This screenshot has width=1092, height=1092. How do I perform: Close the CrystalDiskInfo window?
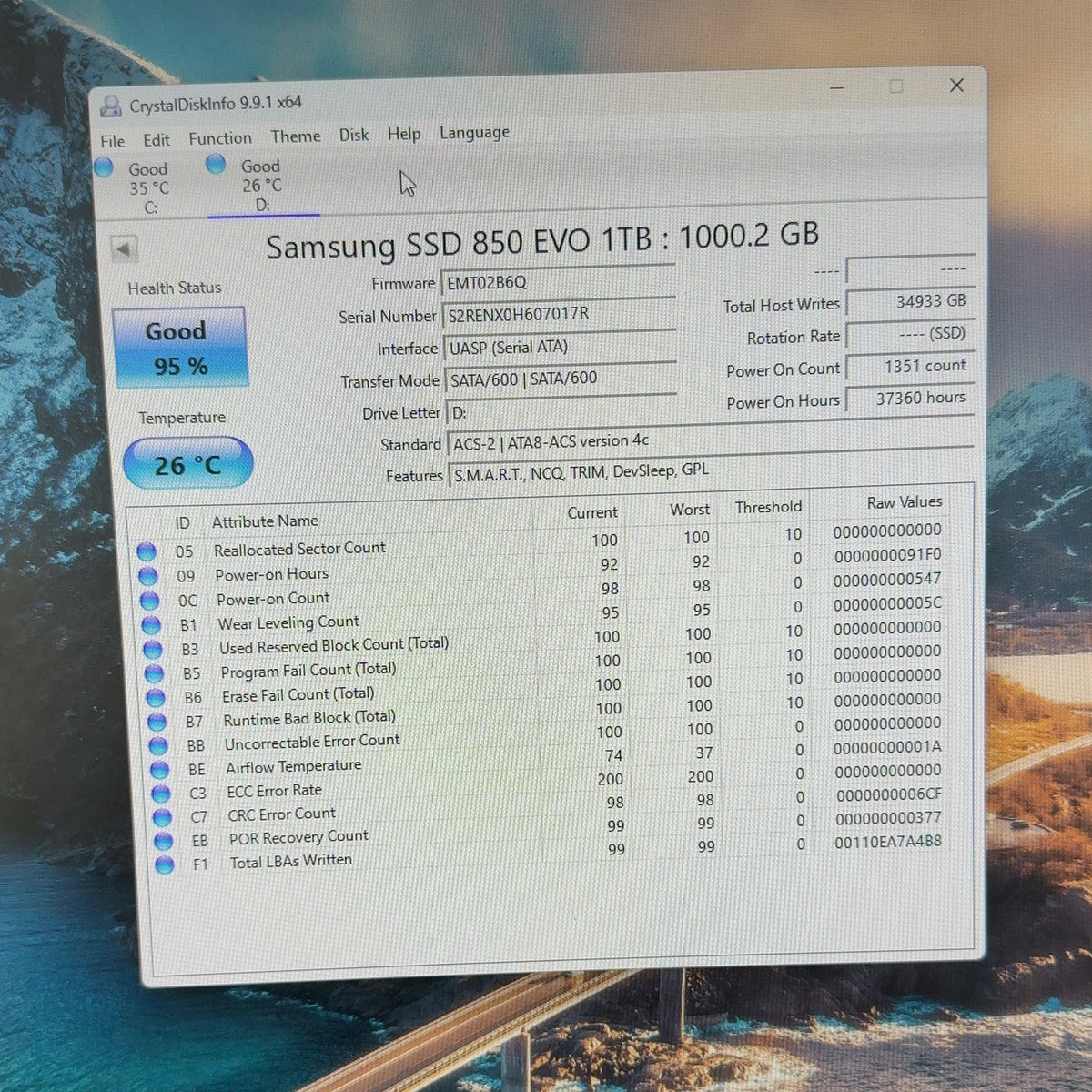tap(956, 85)
